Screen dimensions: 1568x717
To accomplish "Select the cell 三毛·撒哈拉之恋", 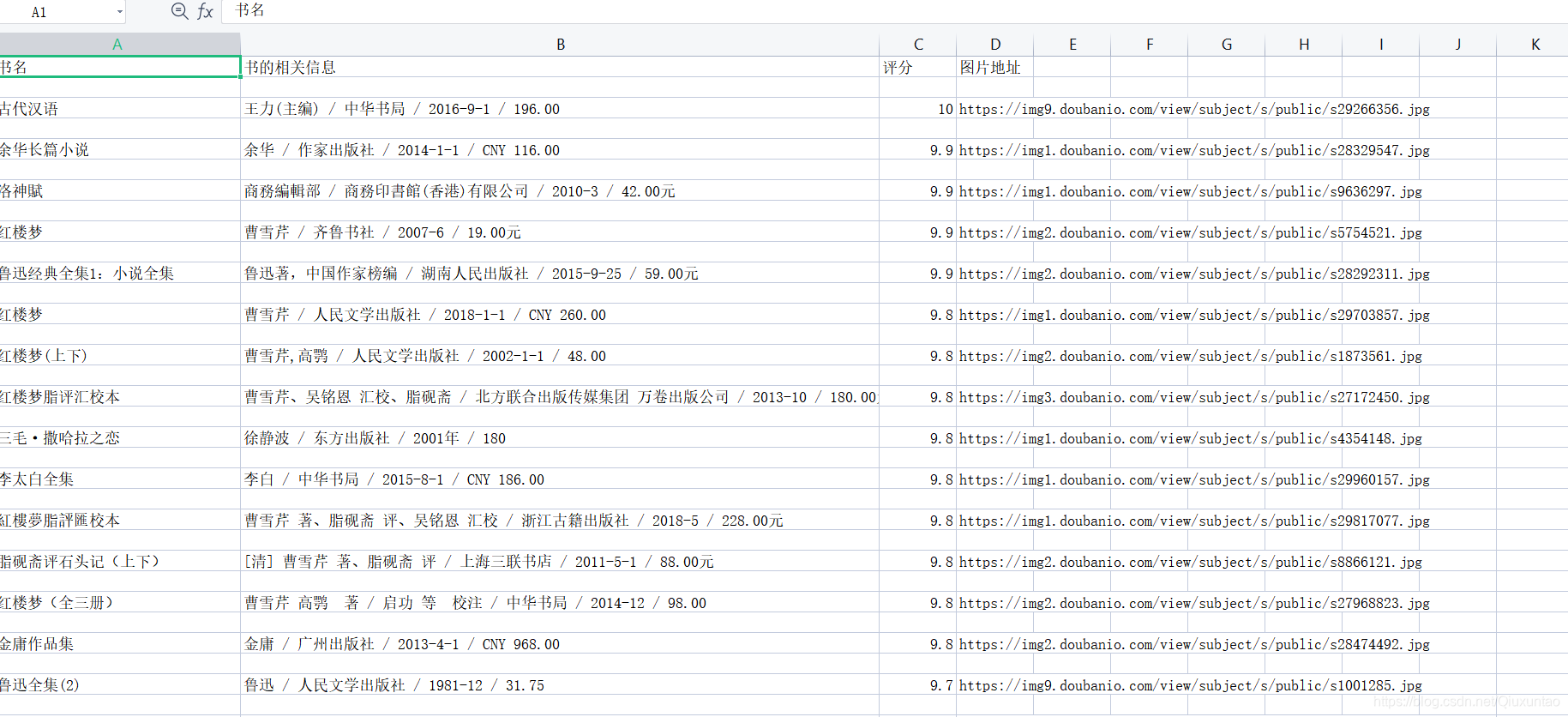I will [120, 437].
